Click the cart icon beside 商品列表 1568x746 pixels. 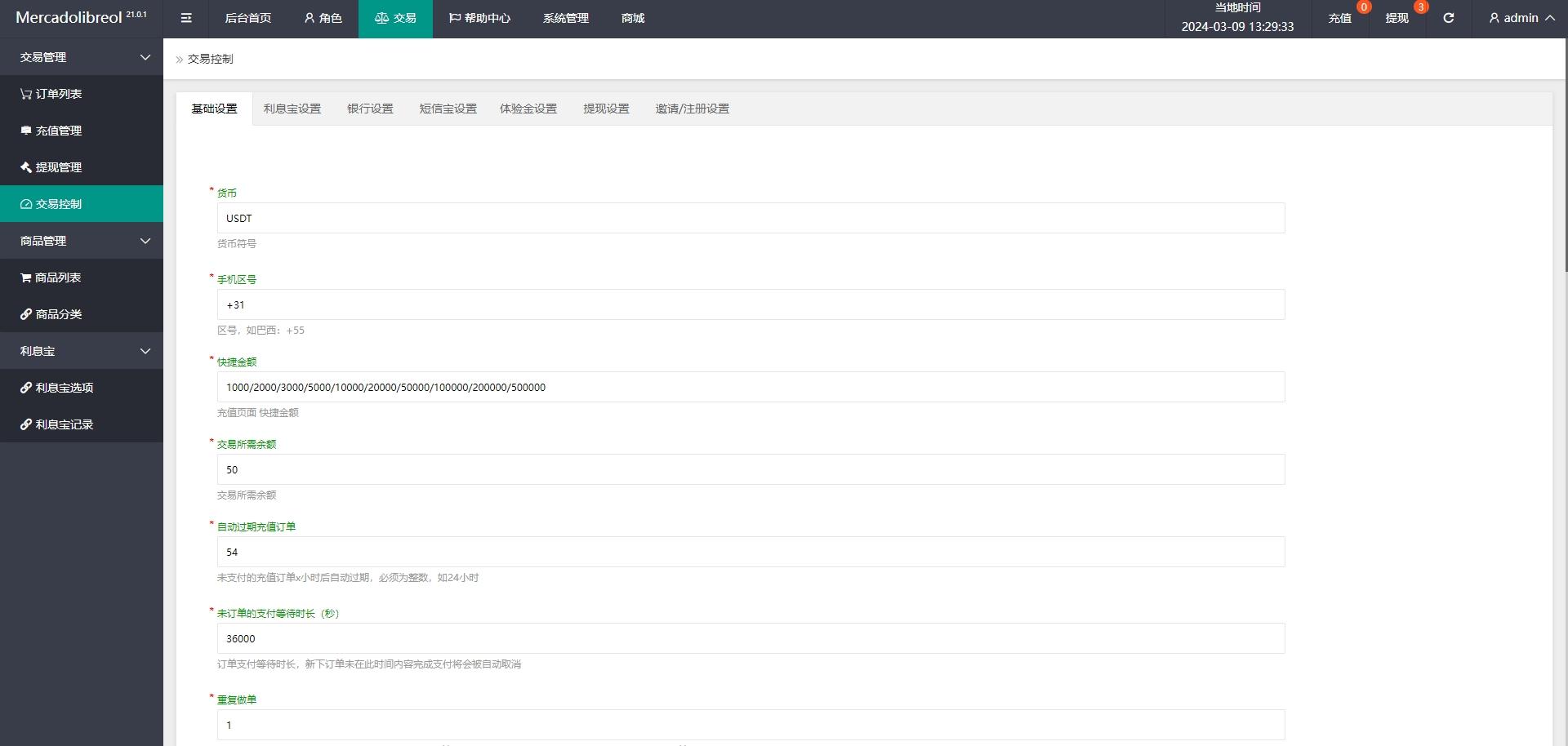pyautogui.click(x=26, y=278)
